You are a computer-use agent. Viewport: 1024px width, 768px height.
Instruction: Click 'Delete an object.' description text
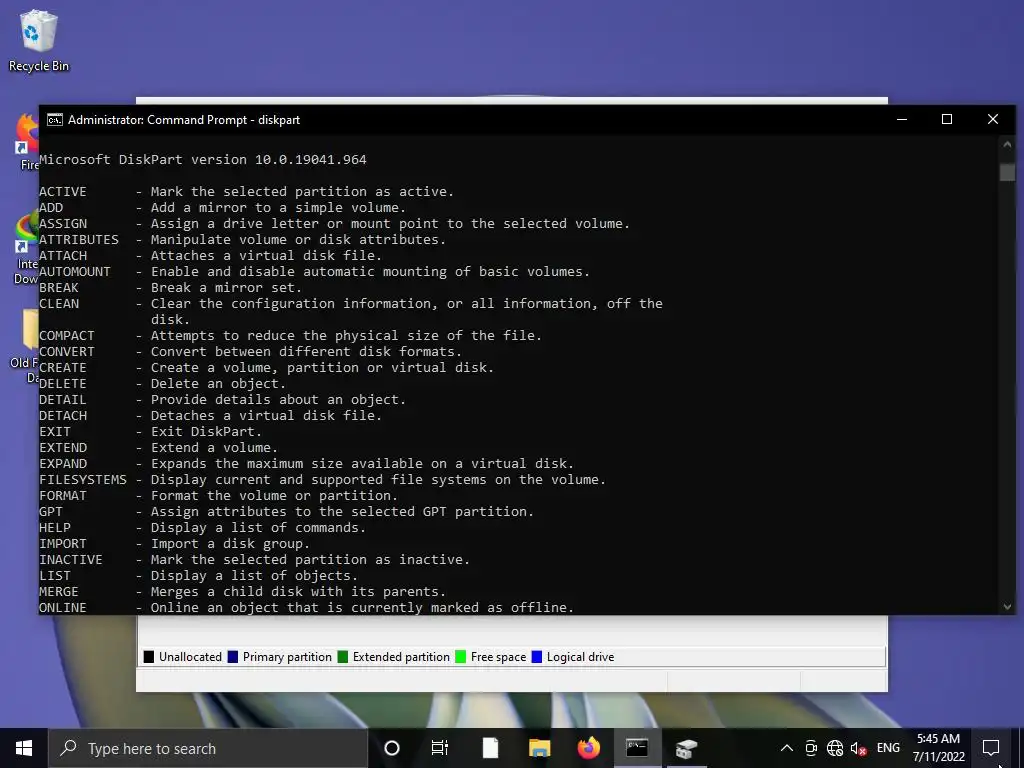pos(218,384)
